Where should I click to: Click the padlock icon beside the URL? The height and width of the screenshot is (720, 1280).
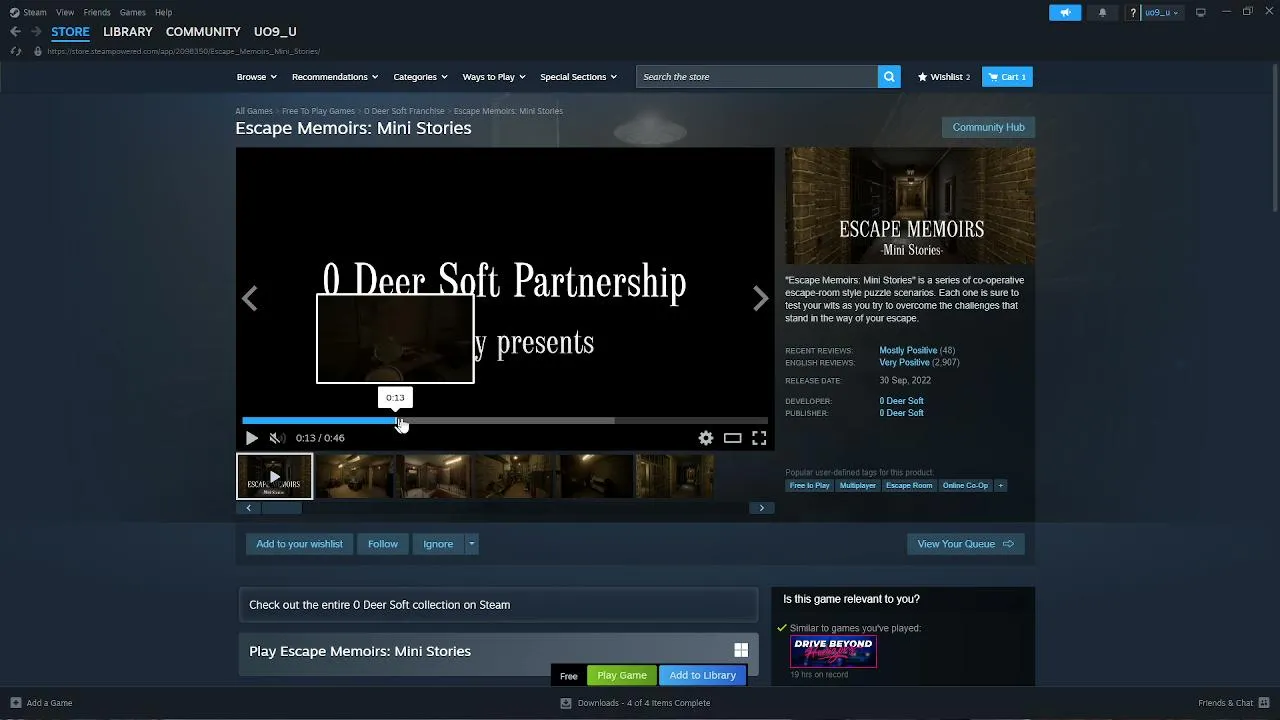pos(38,51)
